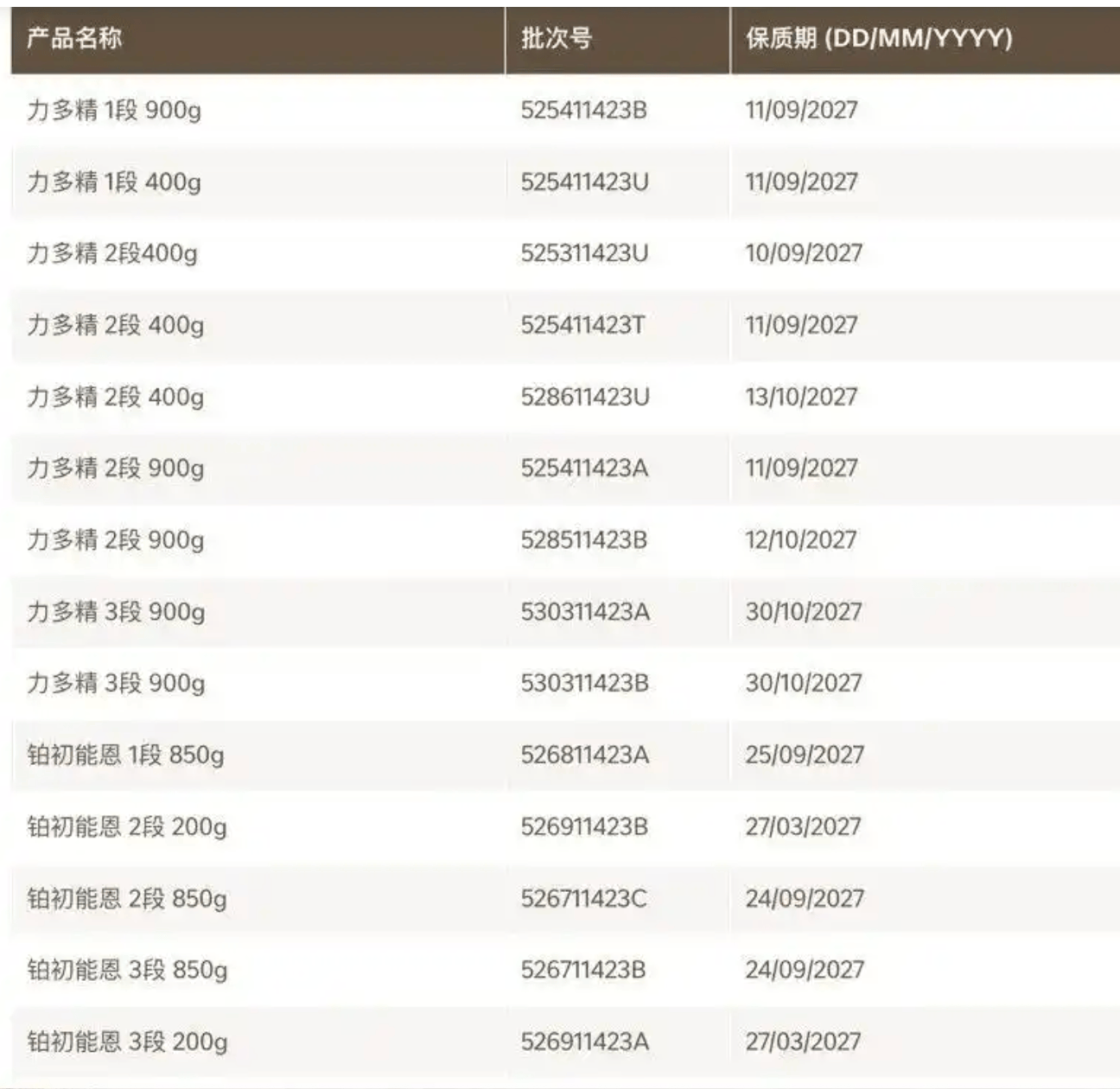Select batch number 525411423T
This screenshot has width=1120, height=1089.
(582, 325)
